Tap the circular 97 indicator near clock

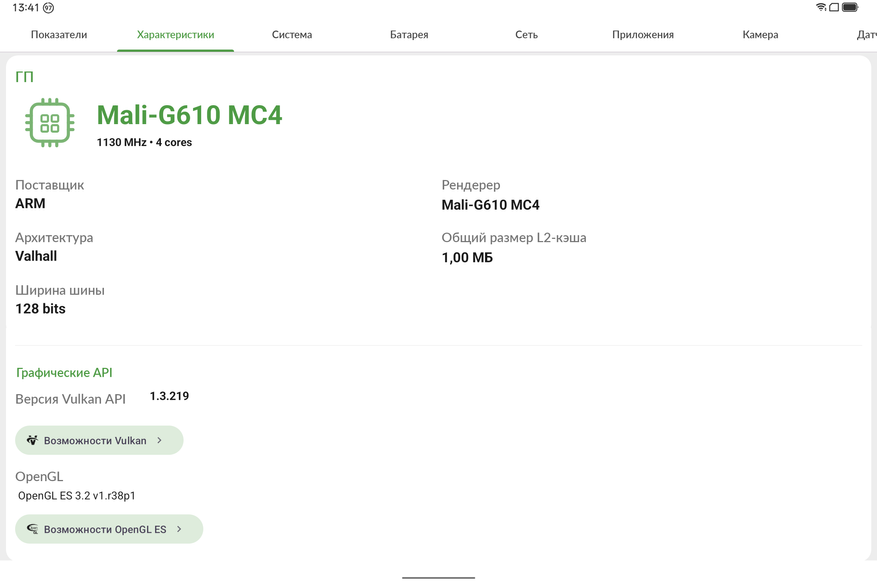pos(49,8)
